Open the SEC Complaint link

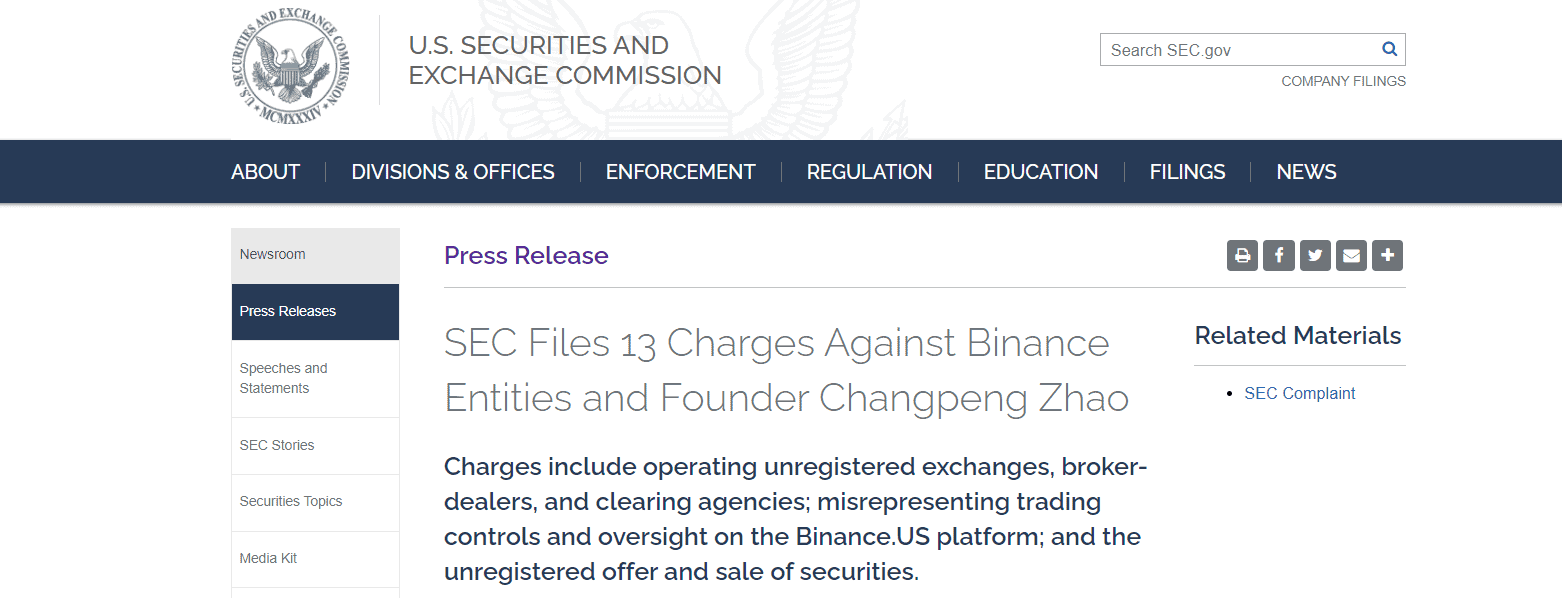(1299, 394)
